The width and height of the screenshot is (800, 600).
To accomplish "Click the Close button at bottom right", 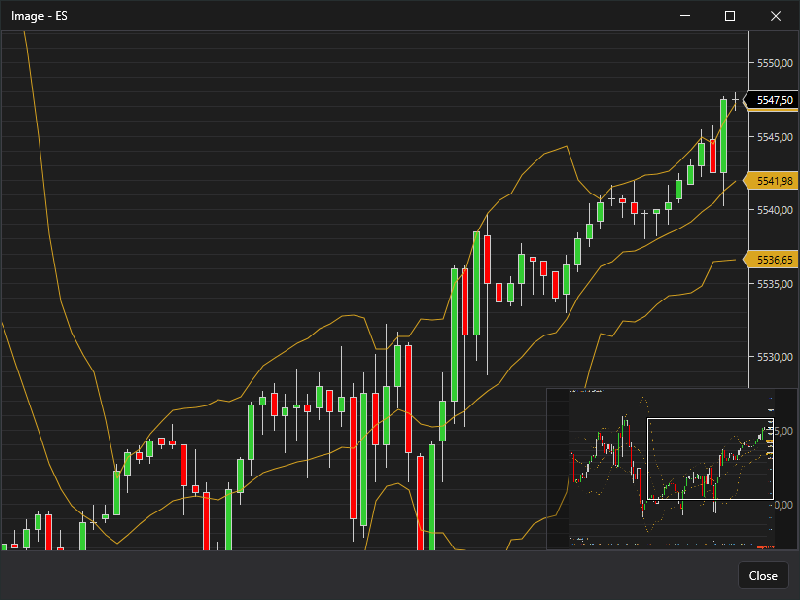I will click(763, 575).
